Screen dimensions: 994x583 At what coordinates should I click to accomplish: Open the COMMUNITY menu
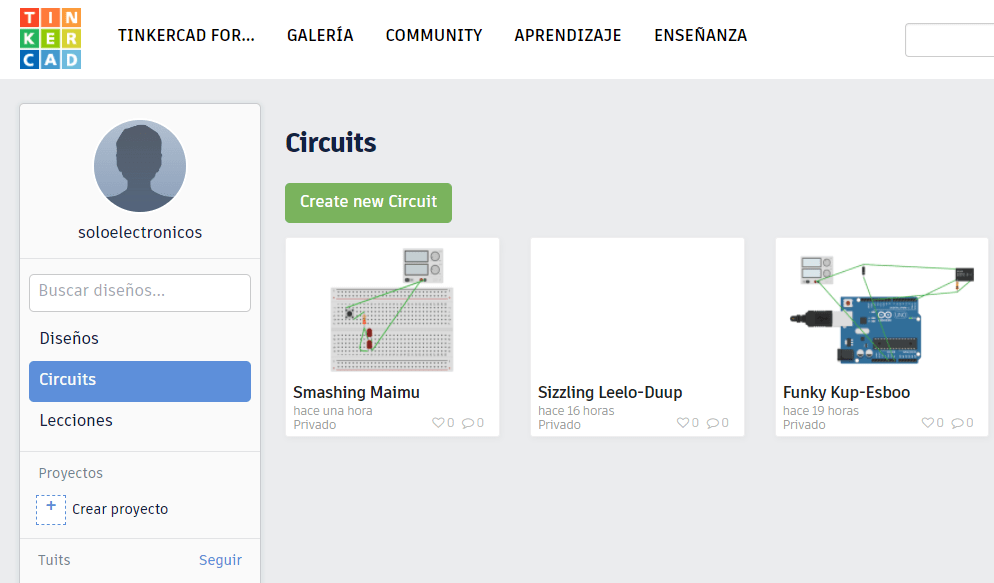point(433,35)
